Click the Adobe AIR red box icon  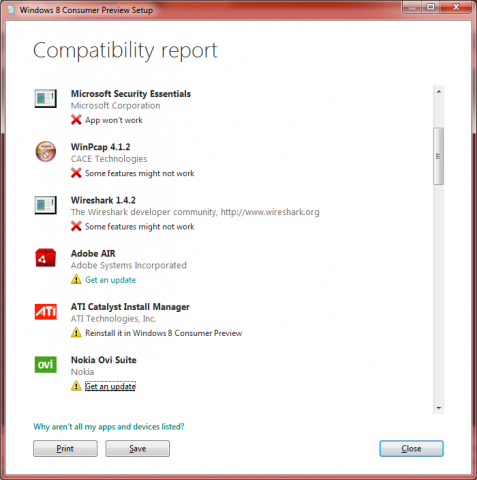tap(46, 258)
